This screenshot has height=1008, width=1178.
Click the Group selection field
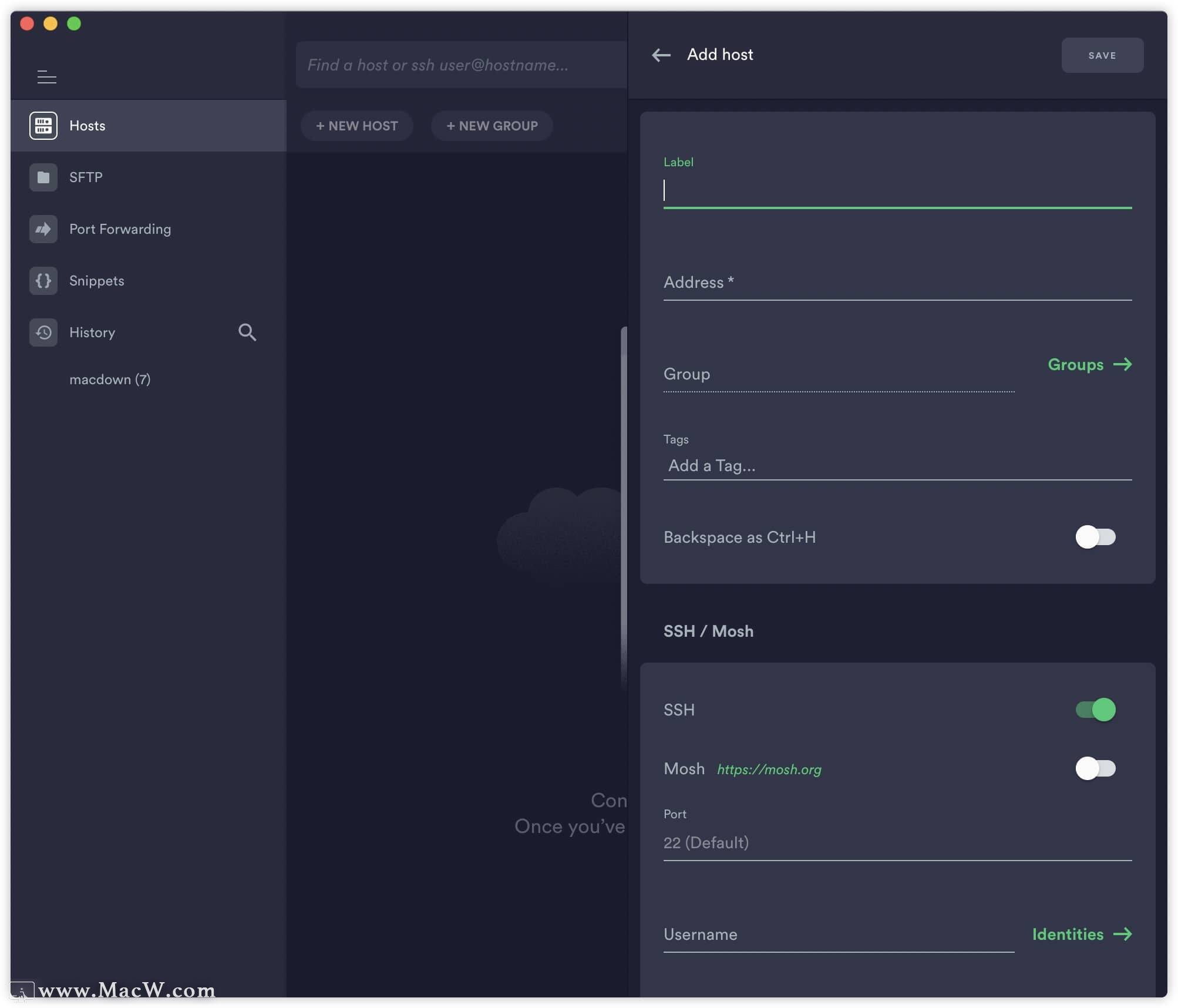pyautogui.click(x=838, y=375)
